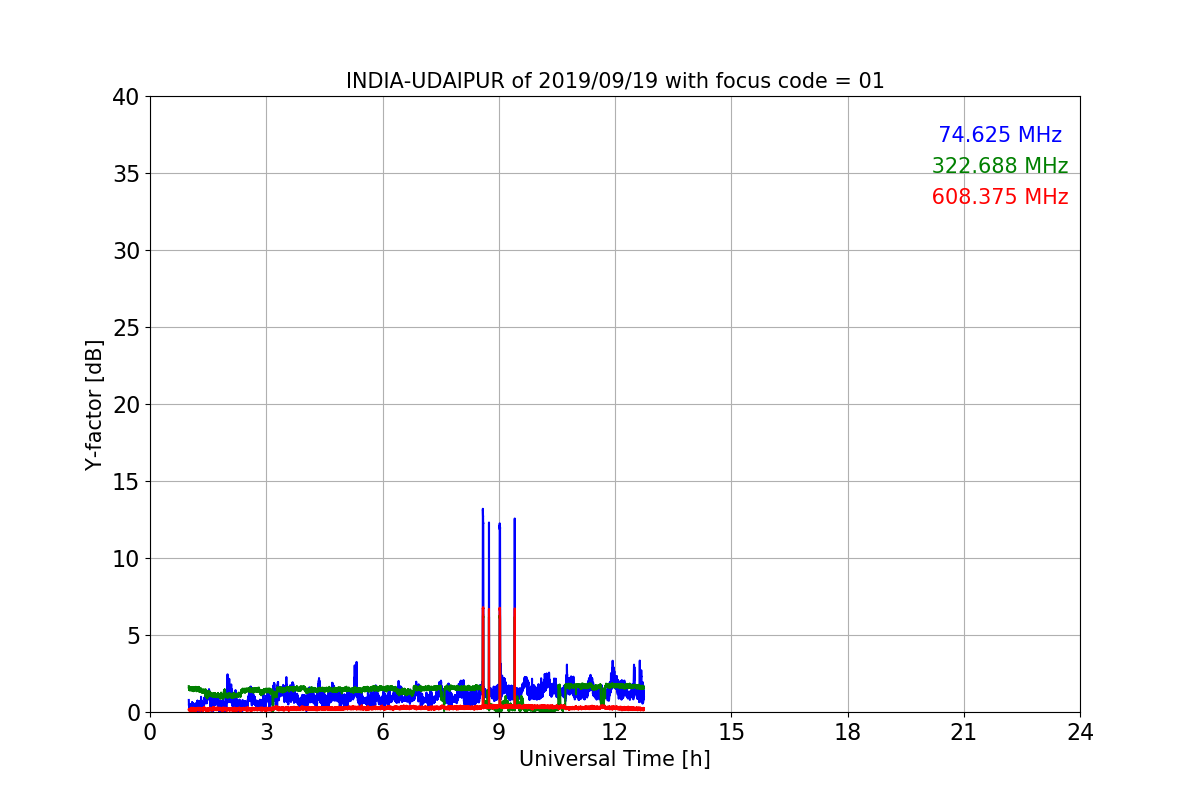1200x800 pixels.
Task: Click the x-axis tick label 9
Action: (499, 732)
